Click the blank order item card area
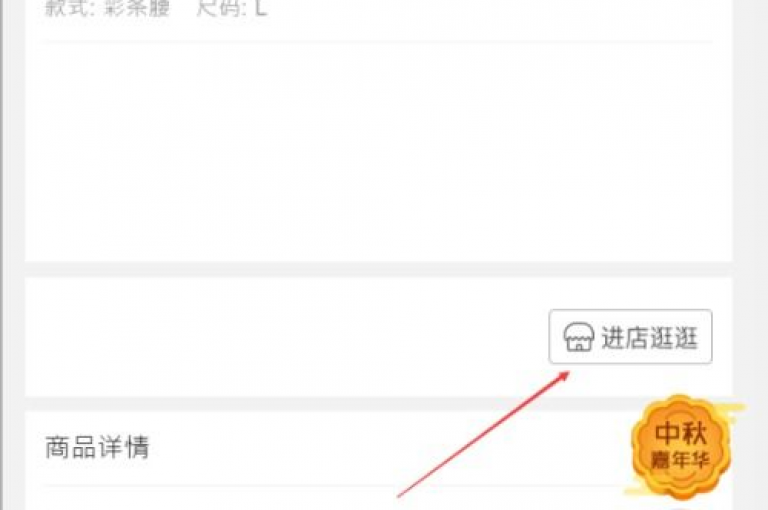Screen dimensions: 768x510 378,152
